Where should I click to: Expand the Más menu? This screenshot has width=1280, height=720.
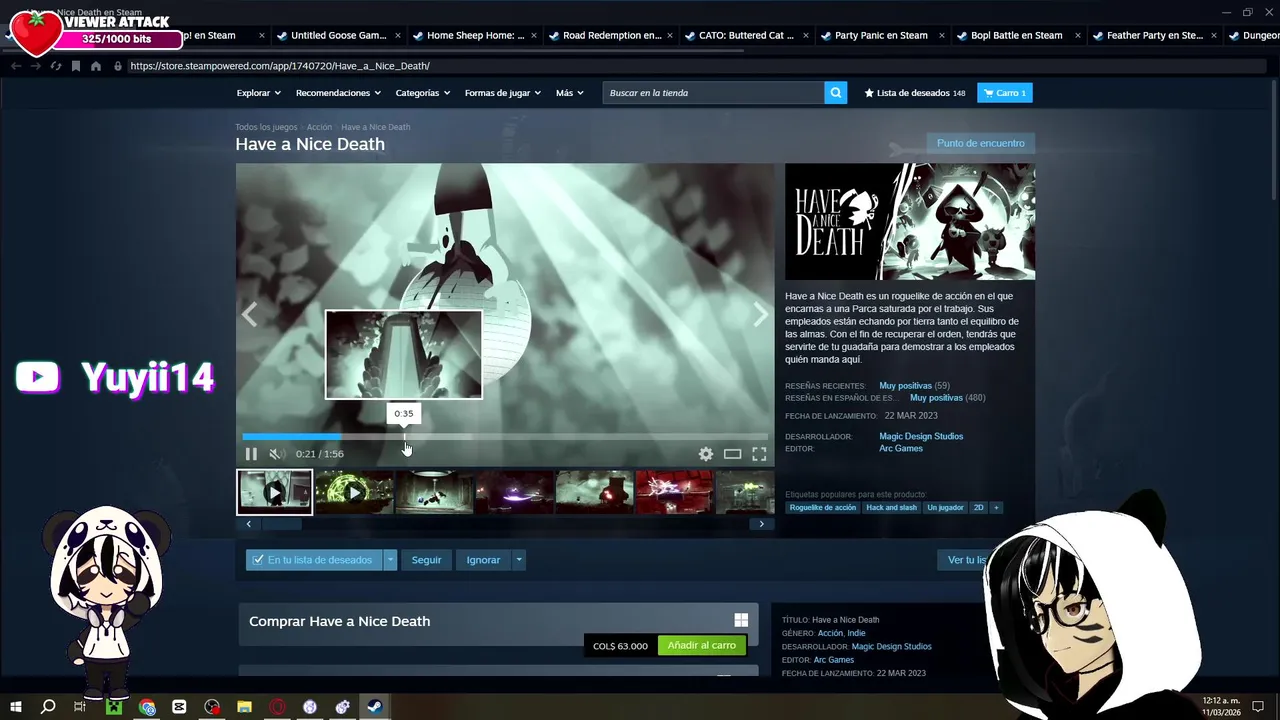(x=570, y=93)
